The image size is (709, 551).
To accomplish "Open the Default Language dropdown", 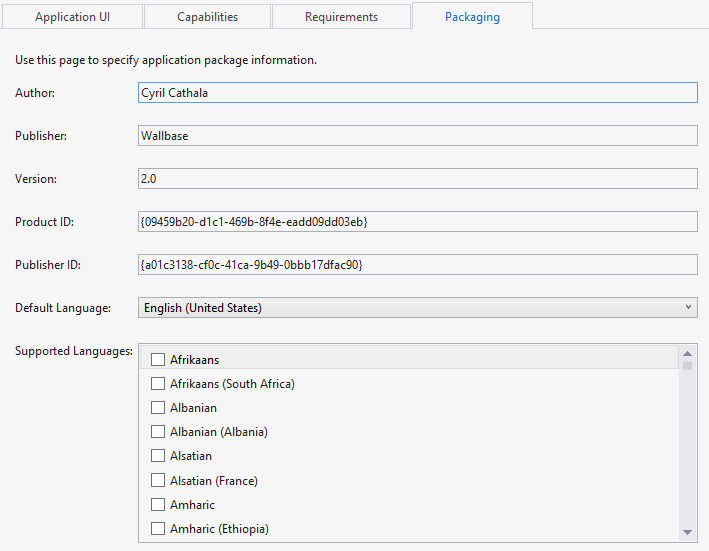I will click(417, 308).
